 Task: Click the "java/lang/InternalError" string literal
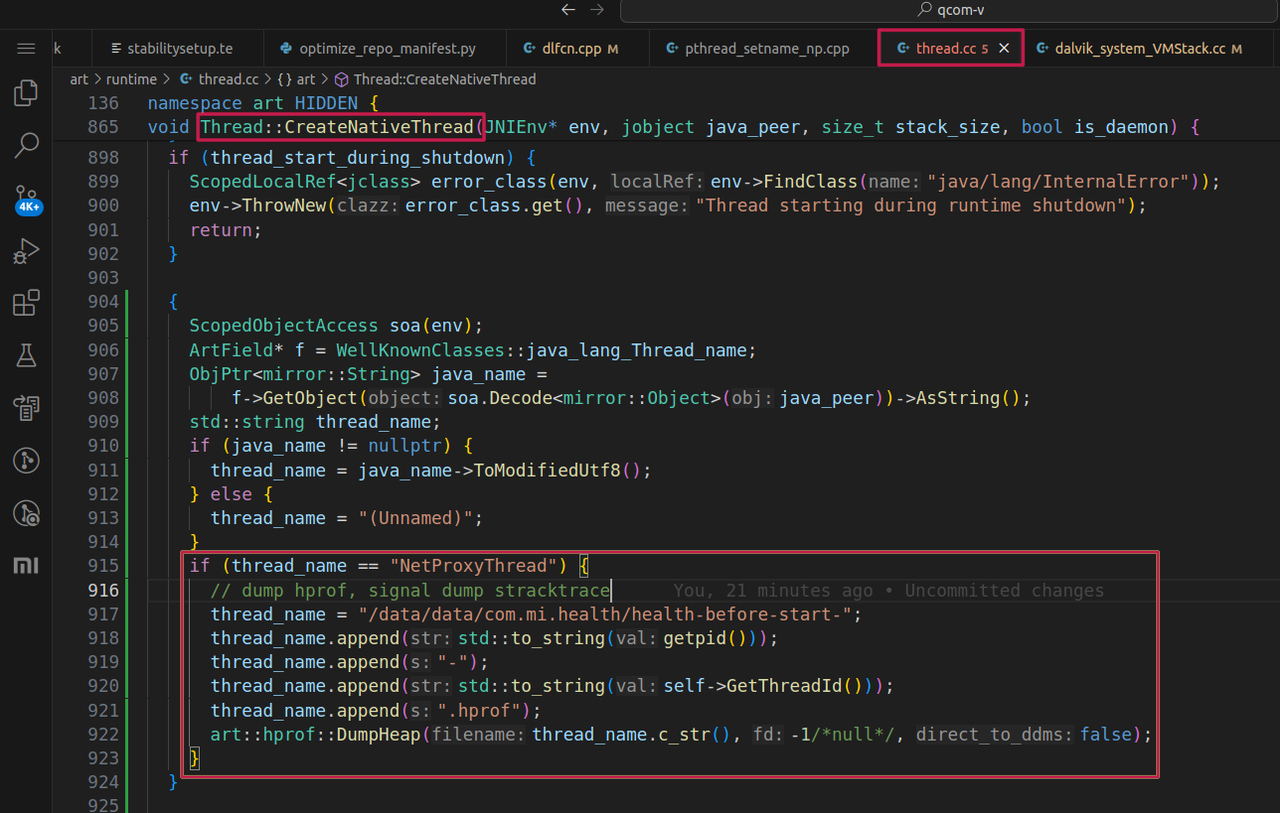(x=1060, y=182)
